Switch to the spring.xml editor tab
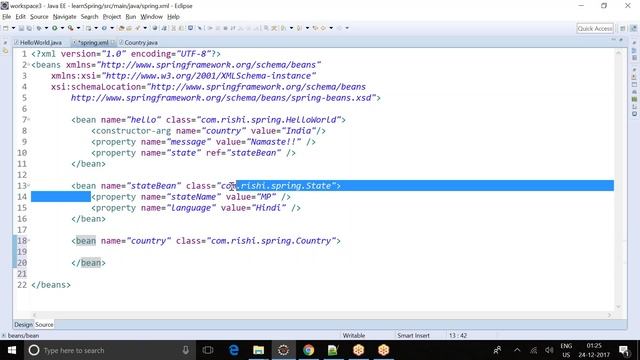640x360 pixels. [x=93, y=42]
